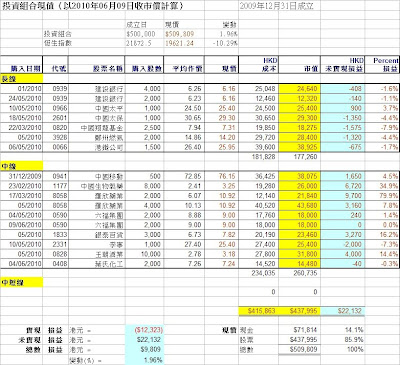This screenshot has height=365, width=400.
Task: Select the 平均作價 column header
Action: click(x=187, y=69)
